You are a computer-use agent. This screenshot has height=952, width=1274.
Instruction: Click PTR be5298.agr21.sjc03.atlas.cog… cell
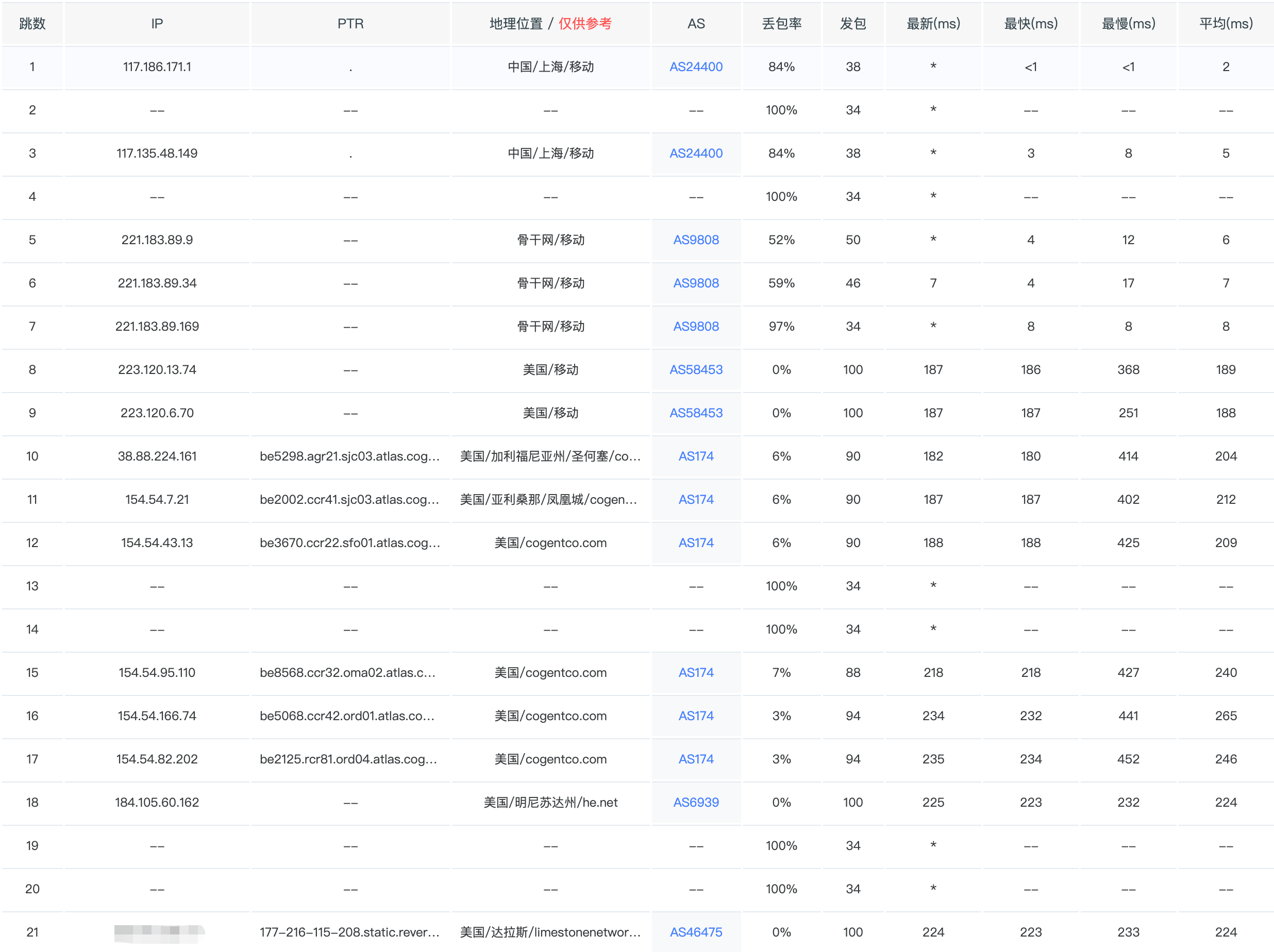click(x=349, y=456)
